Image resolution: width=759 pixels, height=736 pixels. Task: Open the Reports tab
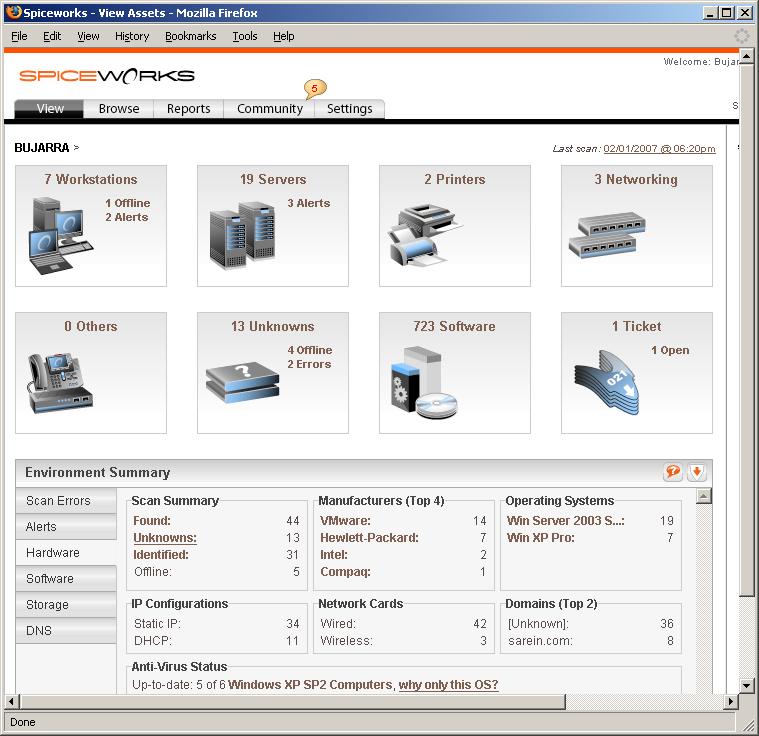coord(188,108)
